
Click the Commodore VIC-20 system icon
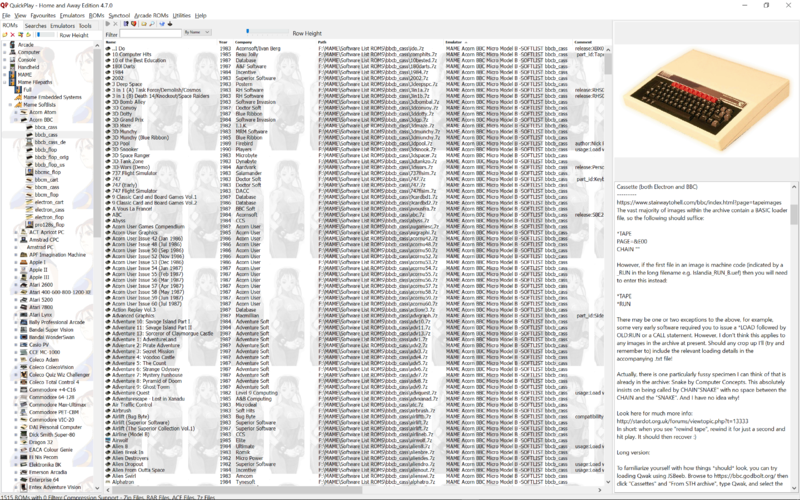coord(23,419)
